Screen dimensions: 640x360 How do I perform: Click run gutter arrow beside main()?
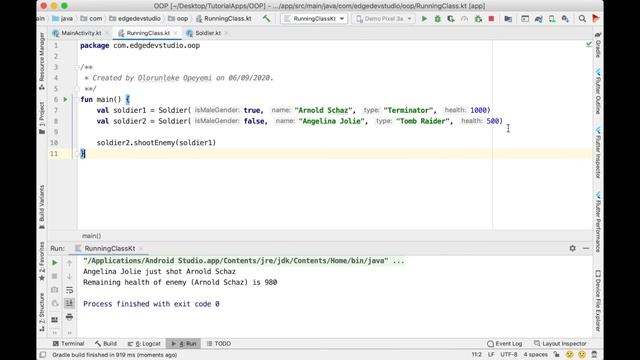pos(65,99)
